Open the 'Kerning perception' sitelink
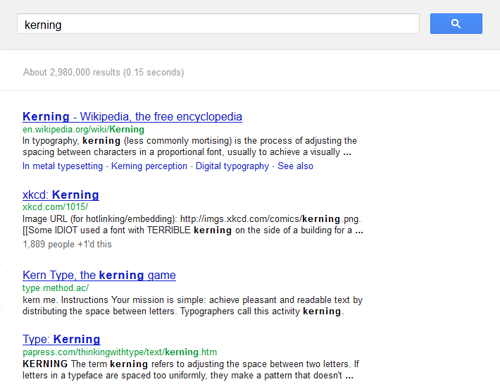 149,166
